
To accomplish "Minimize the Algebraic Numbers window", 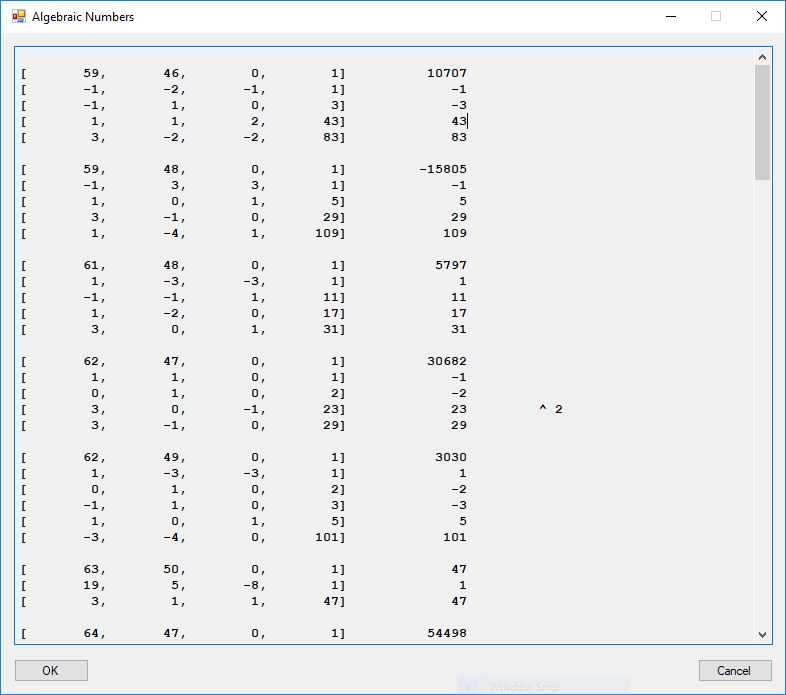I will tap(669, 17).
